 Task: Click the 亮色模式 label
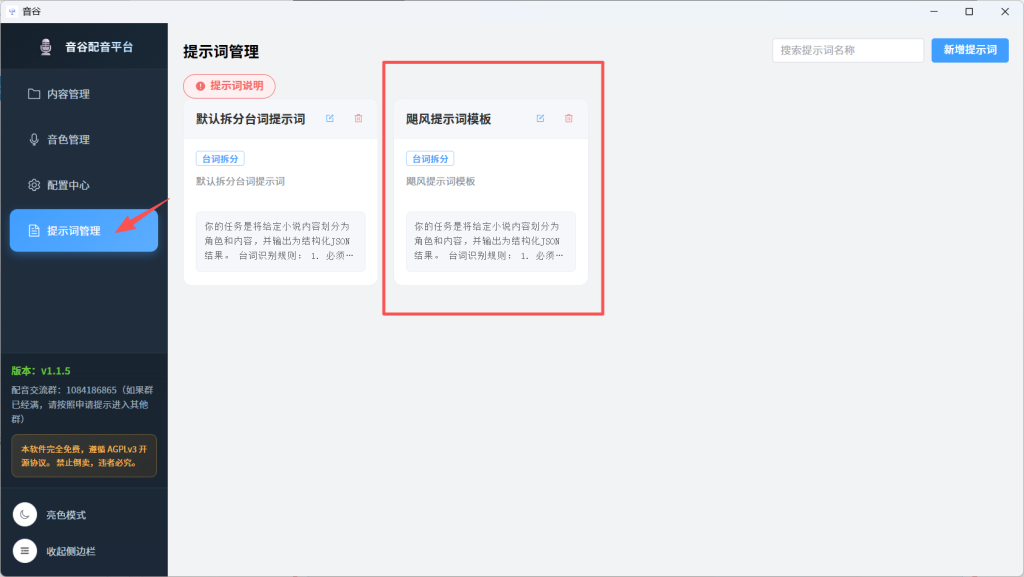[x=66, y=515]
